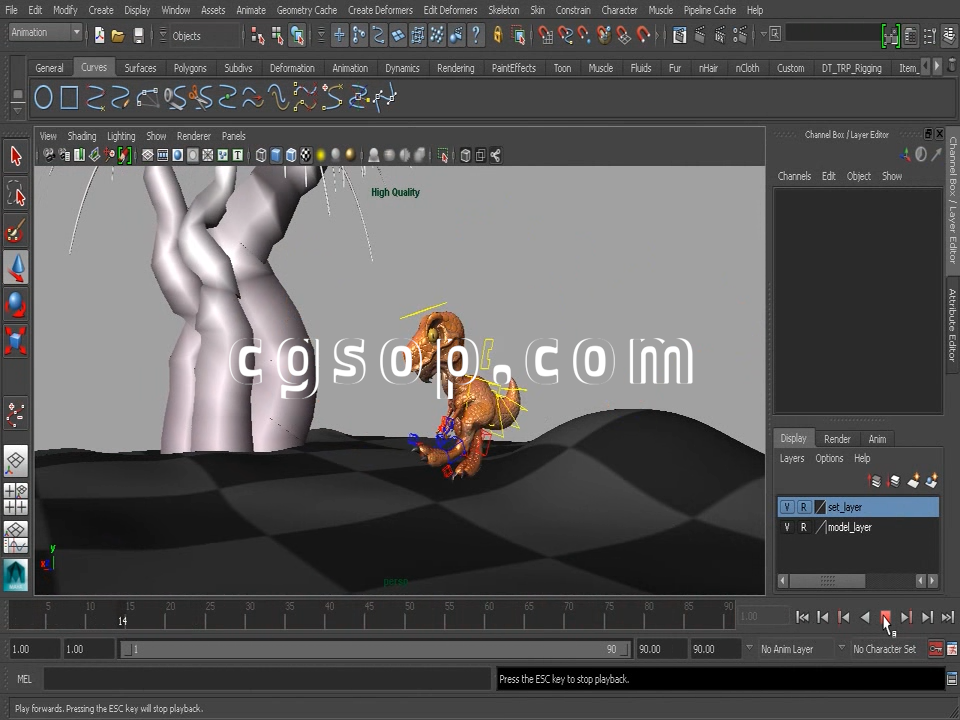Expand the No Anim Layer dropdown
This screenshot has width=960, height=720.
(749, 649)
